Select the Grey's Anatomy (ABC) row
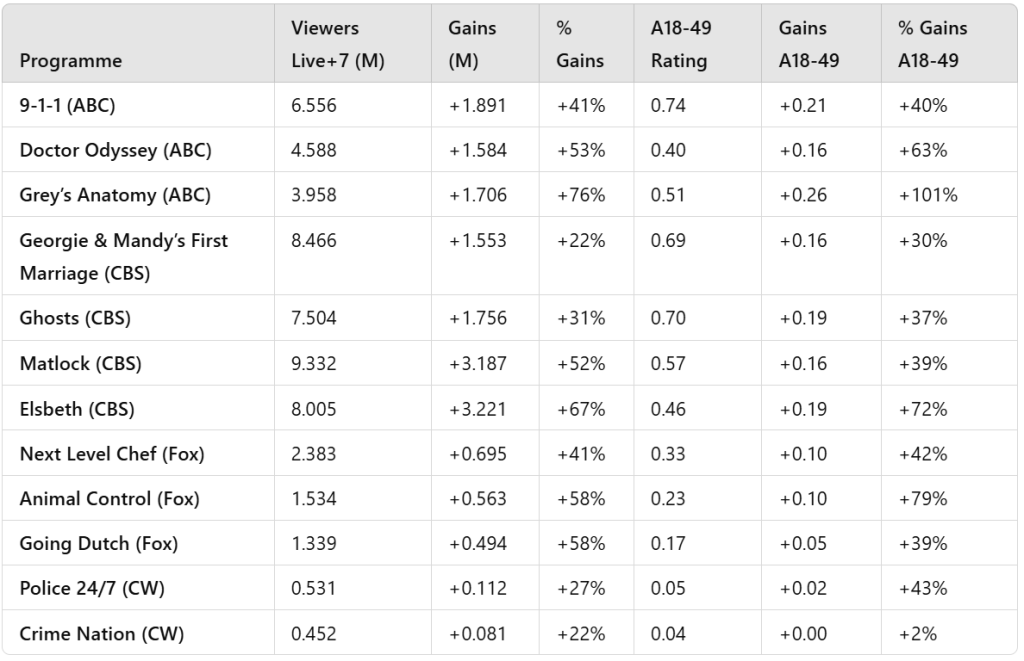 point(115,195)
